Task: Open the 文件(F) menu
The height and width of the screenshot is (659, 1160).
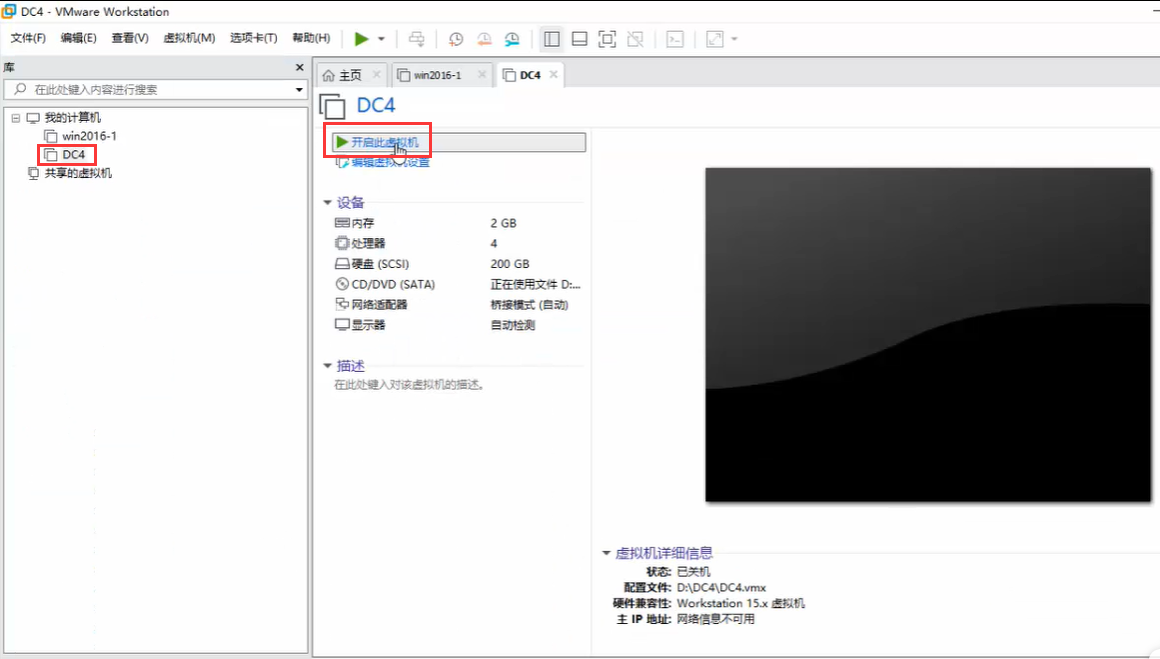Action: pyautogui.click(x=28, y=38)
